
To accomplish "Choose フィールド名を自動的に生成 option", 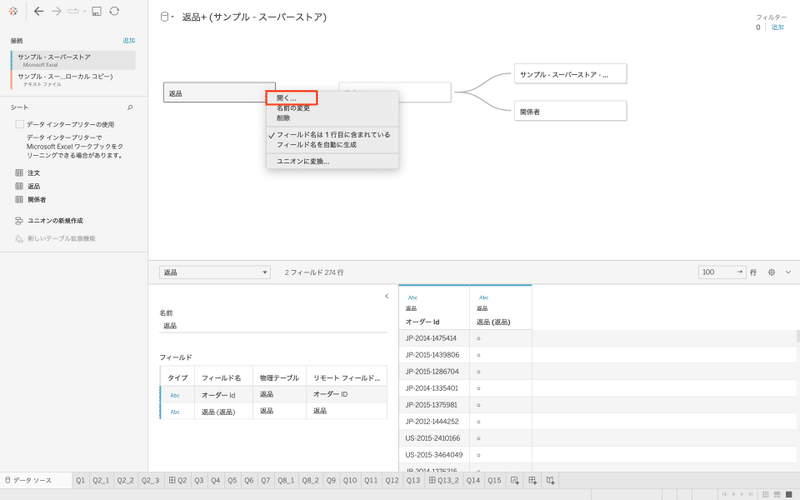I will click(x=316, y=145).
